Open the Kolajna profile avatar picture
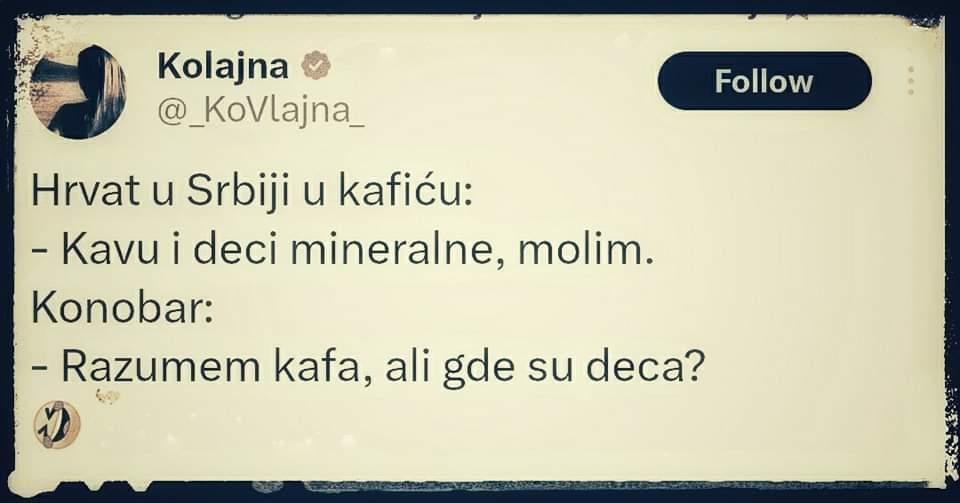 tap(78, 92)
